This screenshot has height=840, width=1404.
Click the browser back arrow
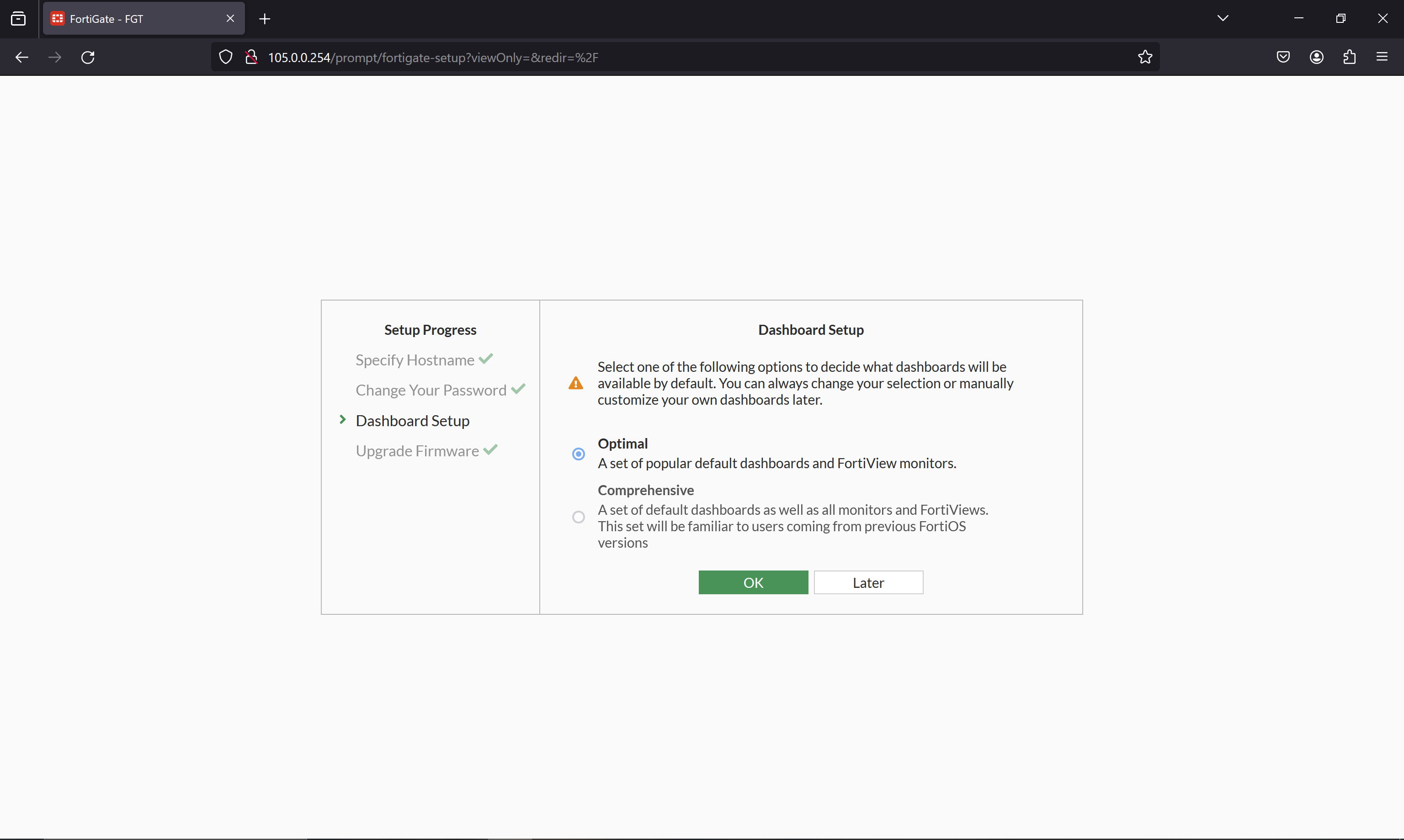click(x=21, y=57)
